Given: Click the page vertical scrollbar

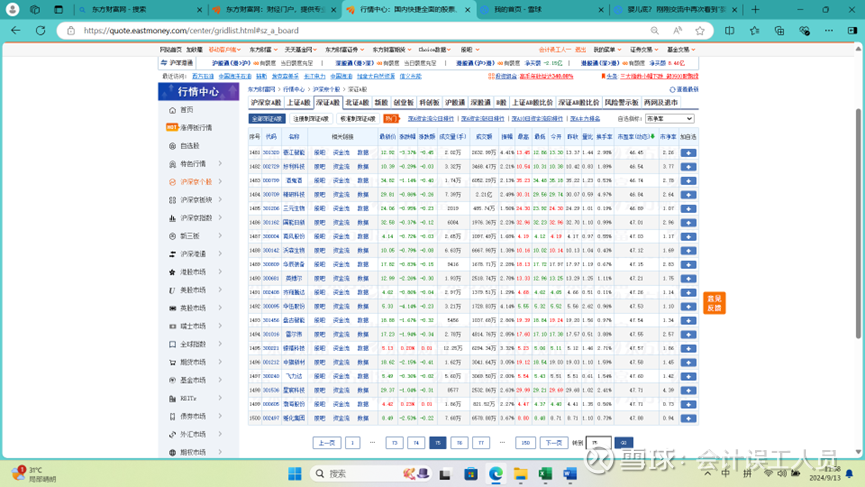Looking at the screenshot, I should (x=858, y=223).
